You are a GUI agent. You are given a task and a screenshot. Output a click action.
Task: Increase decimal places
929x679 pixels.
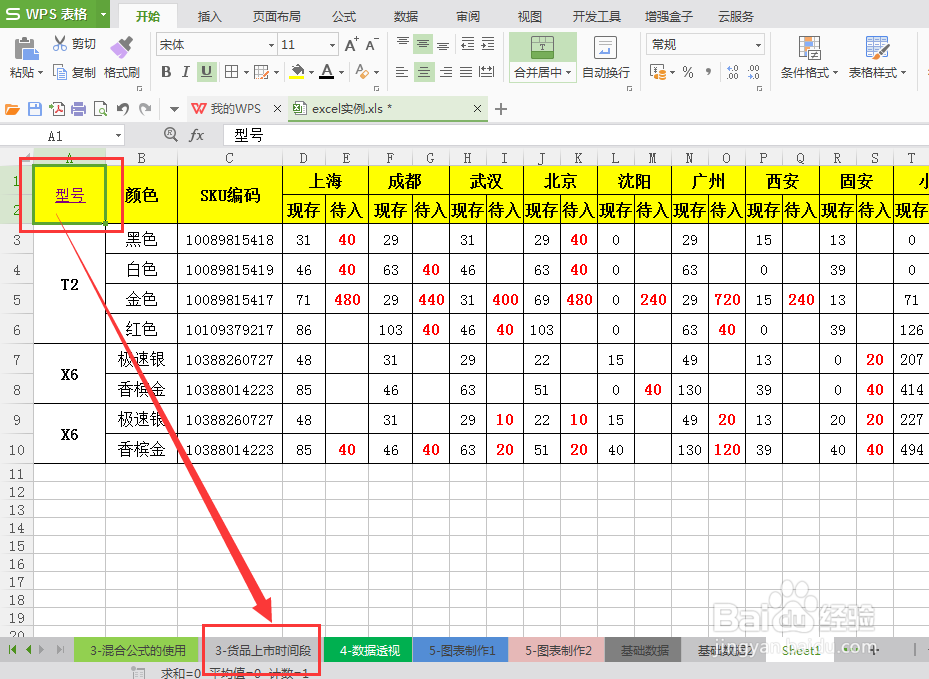pyautogui.click(x=732, y=72)
